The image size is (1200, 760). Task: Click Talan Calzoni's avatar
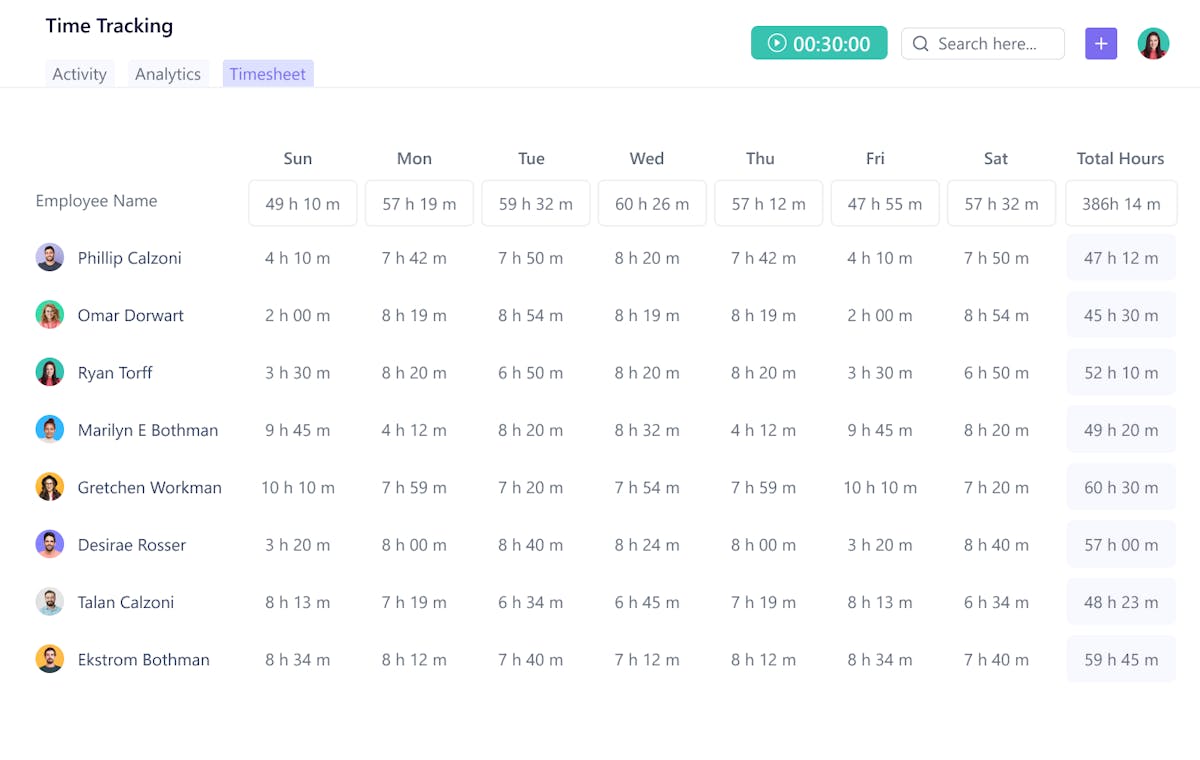[51, 601]
